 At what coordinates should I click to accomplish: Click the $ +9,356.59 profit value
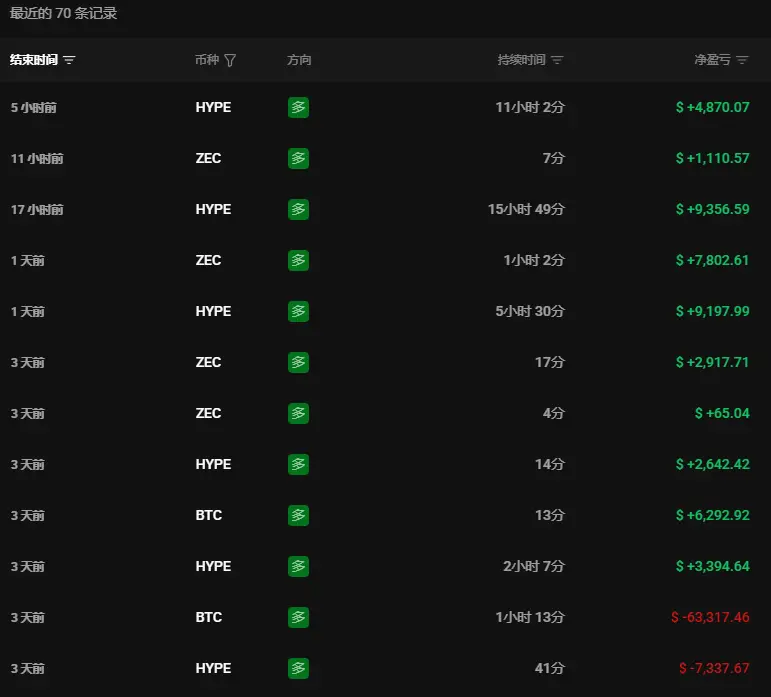pyautogui.click(x=712, y=209)
